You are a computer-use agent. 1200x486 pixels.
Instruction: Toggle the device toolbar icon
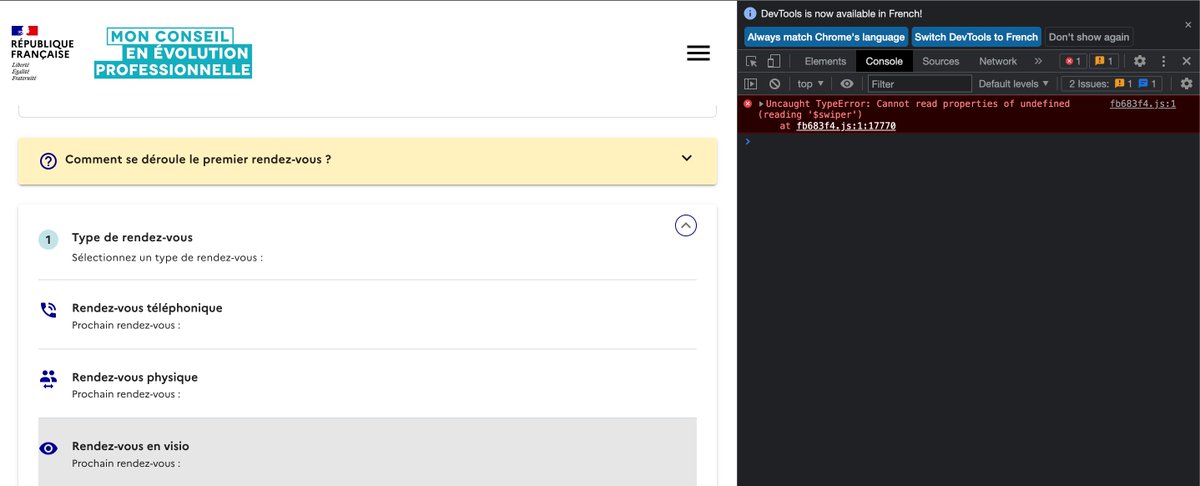click(x=773, y=61)
